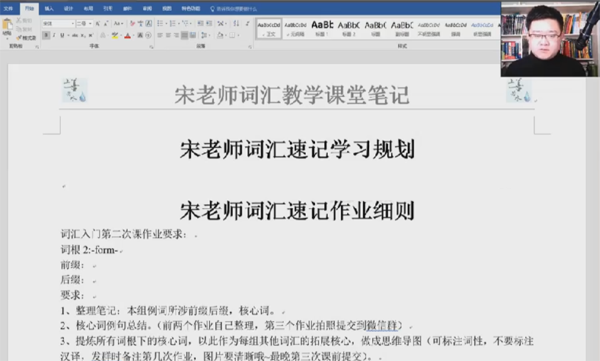Shrink font size with decrease font icon
Viewport: 600px width, 361px height.
pos(106,24)
